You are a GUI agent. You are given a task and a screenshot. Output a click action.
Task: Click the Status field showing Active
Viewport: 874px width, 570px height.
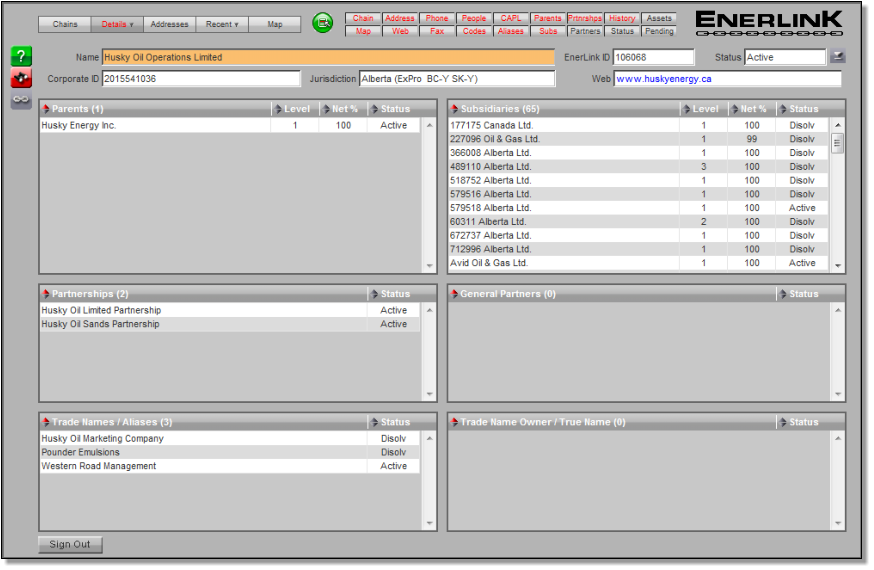(x=785, y=57)
